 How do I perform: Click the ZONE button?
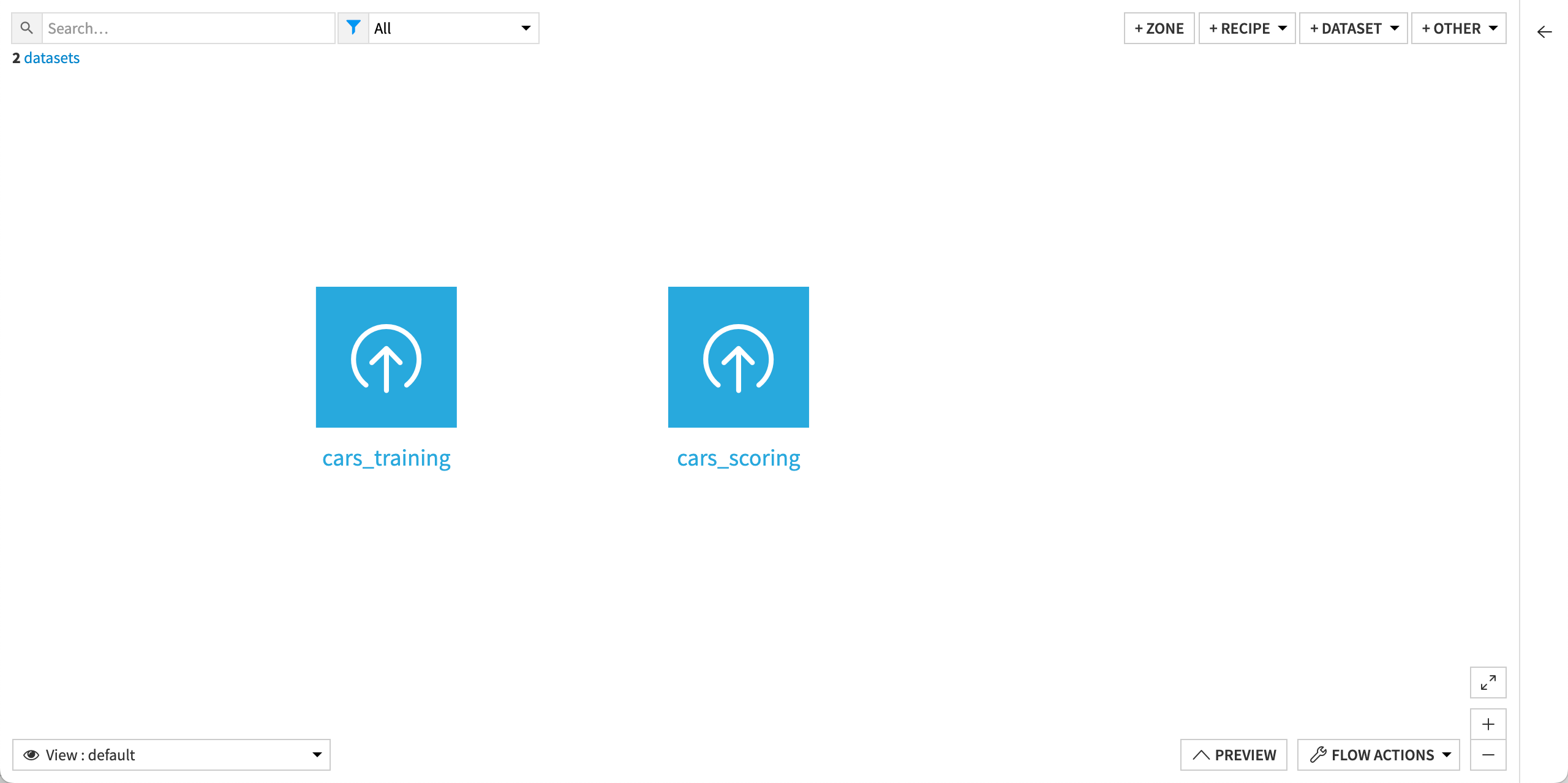pyautogui.click(x=1159, y=28)
